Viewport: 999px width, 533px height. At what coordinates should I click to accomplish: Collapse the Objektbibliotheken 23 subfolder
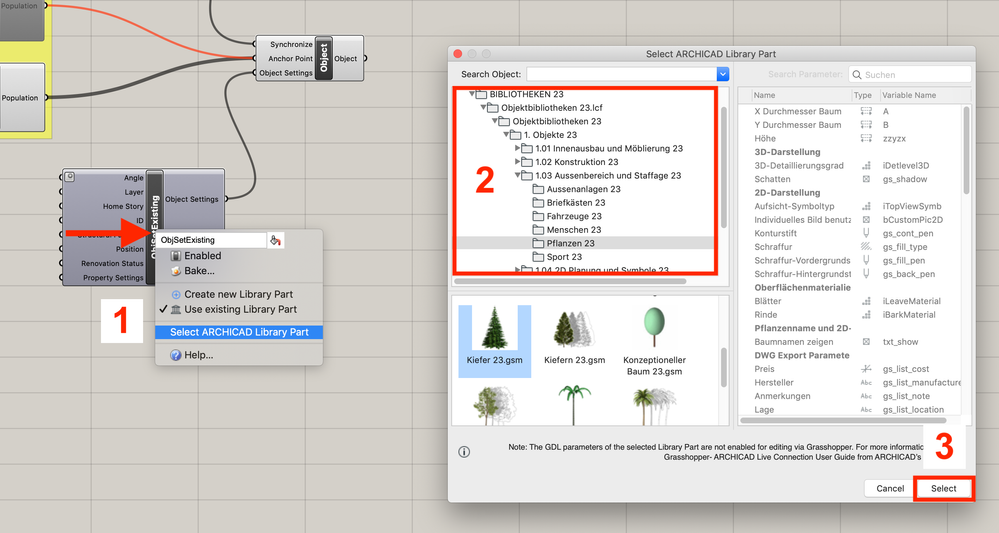pos(495,121)
